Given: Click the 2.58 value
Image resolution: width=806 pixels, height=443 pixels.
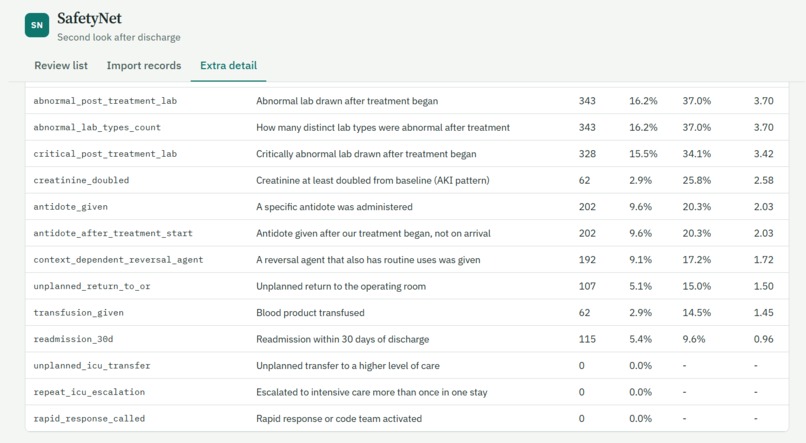Looking at the screenshot, I should point(763,180).
